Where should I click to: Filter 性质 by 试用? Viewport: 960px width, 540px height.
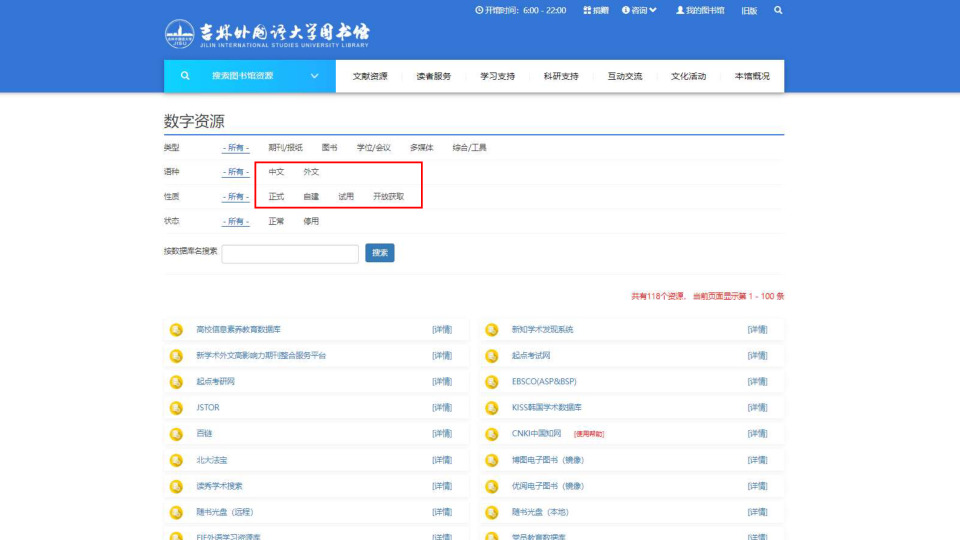346,197
